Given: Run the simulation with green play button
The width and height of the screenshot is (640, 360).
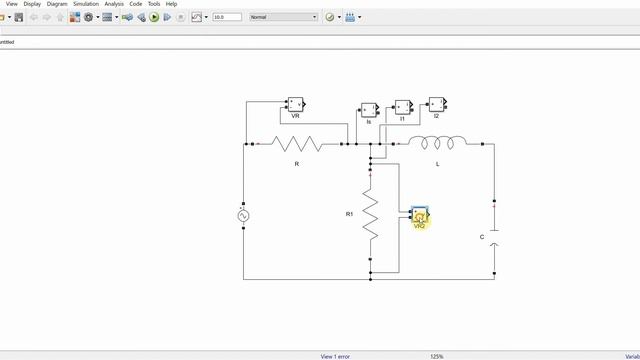Looking at the screenshot, I should point(154,17).
